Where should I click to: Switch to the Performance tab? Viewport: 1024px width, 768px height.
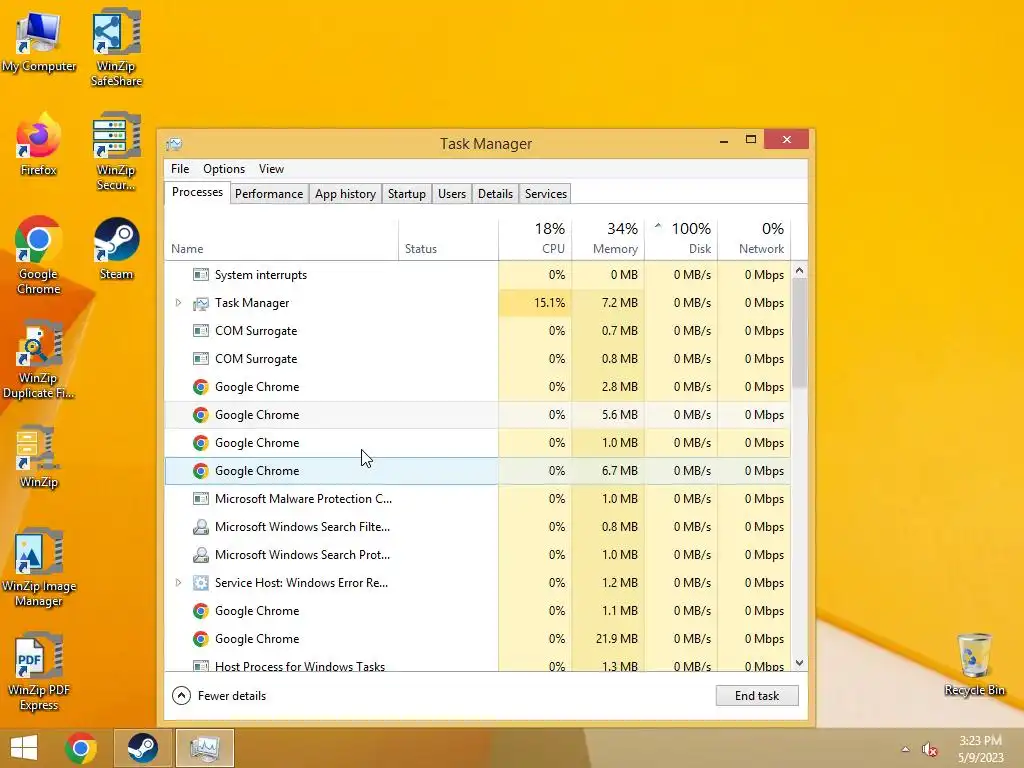(269, 194)
